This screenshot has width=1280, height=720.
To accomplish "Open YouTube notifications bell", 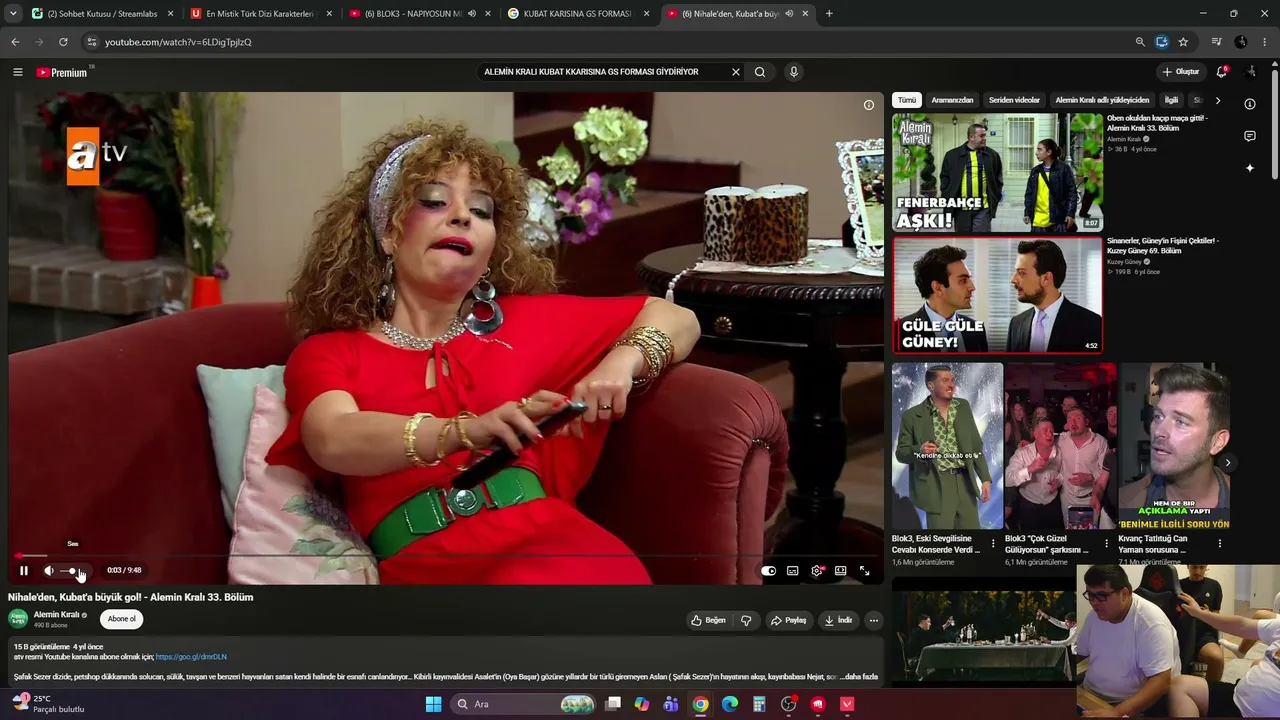I will pyautogui.click(x=1221, y=72).
